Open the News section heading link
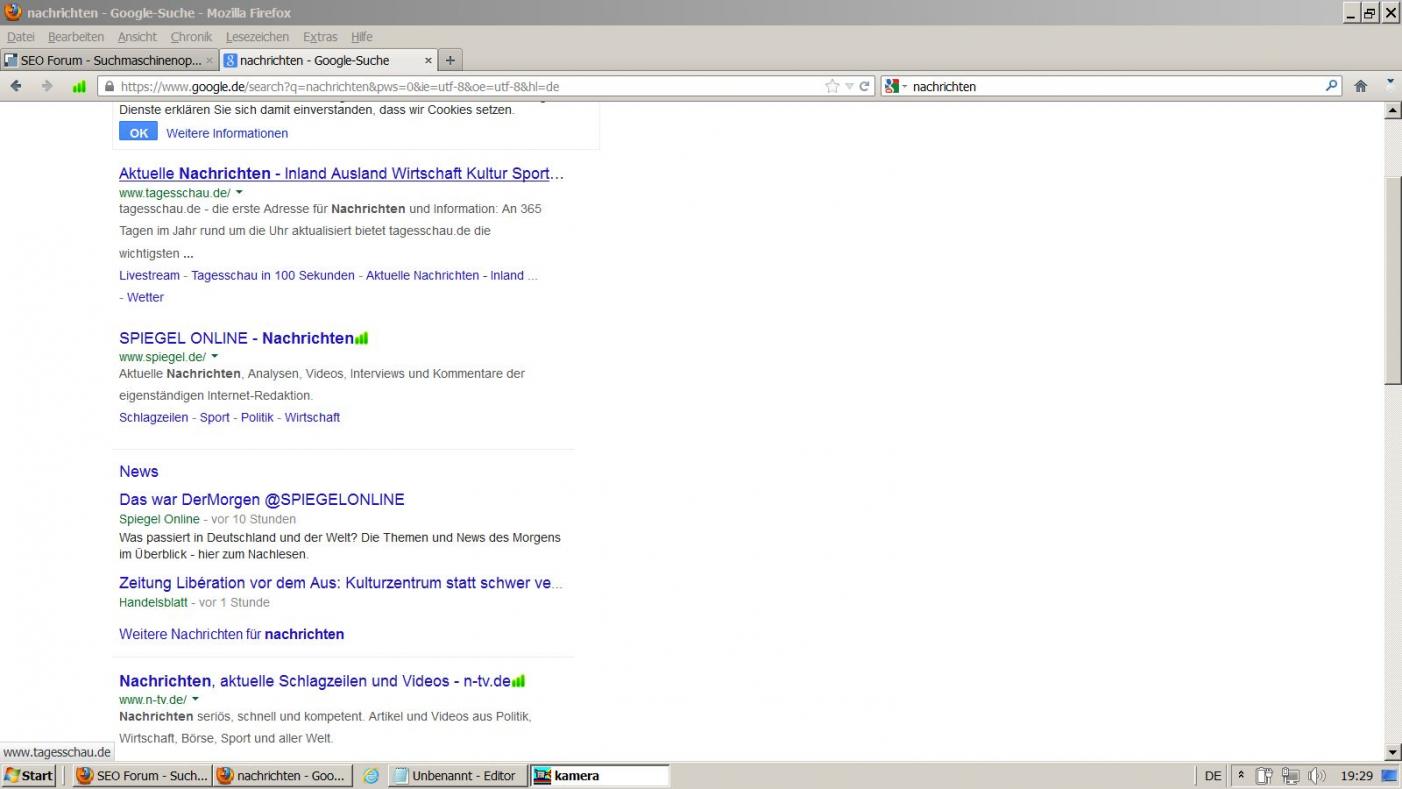This screenshot has width=1402, height=789. (x=139, y=471)
